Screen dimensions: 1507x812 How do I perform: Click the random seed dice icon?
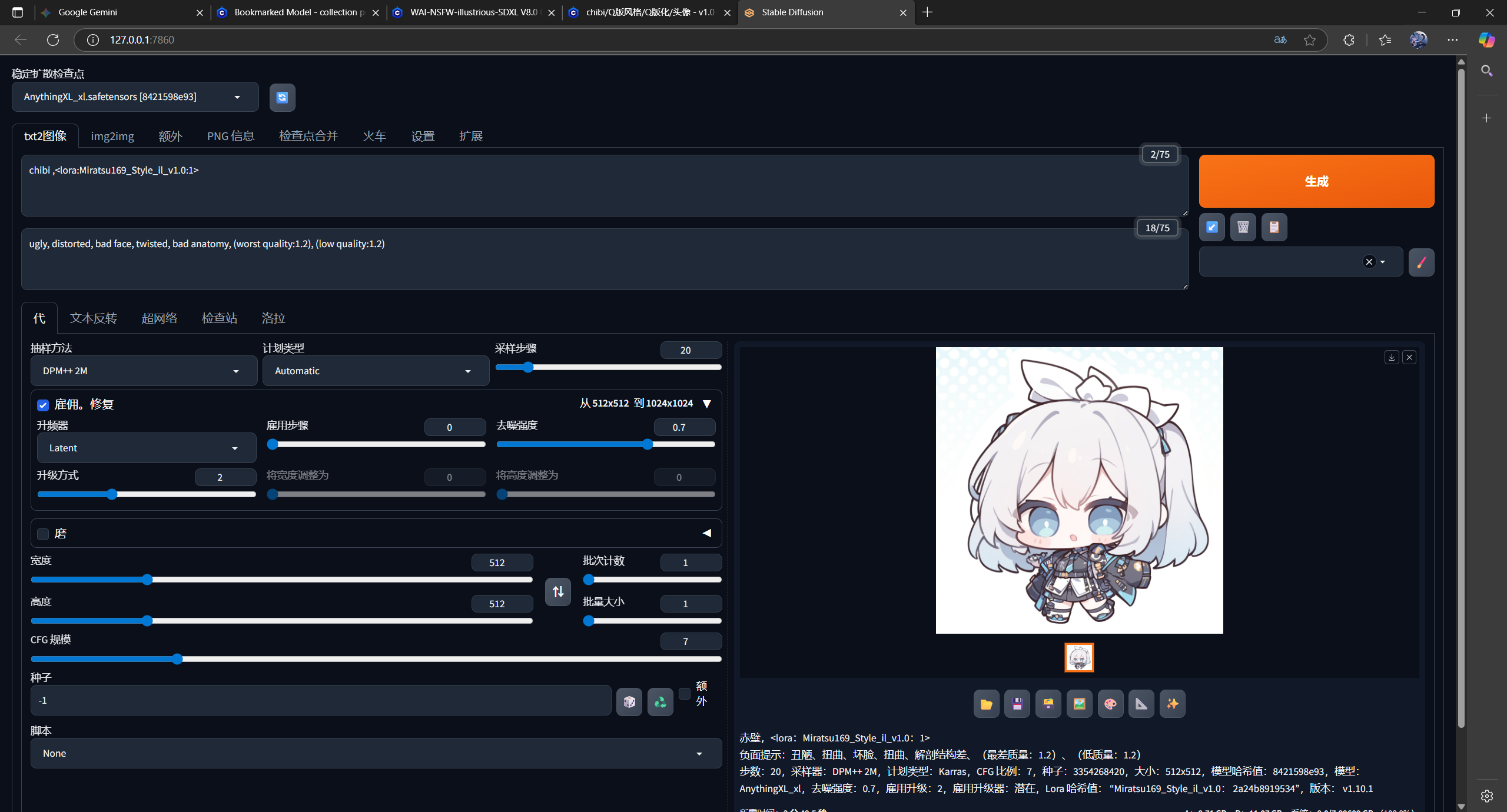629,701
